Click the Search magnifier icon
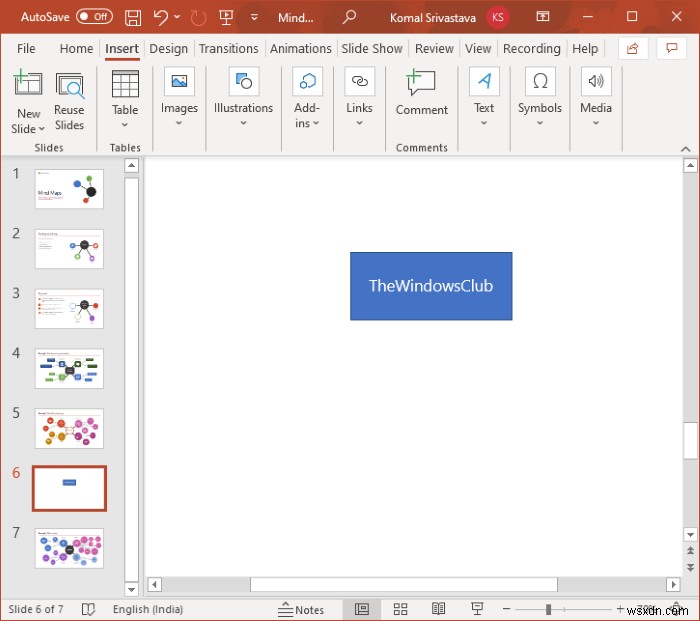Viewport: 700px width, 621px height. point(349,17)
